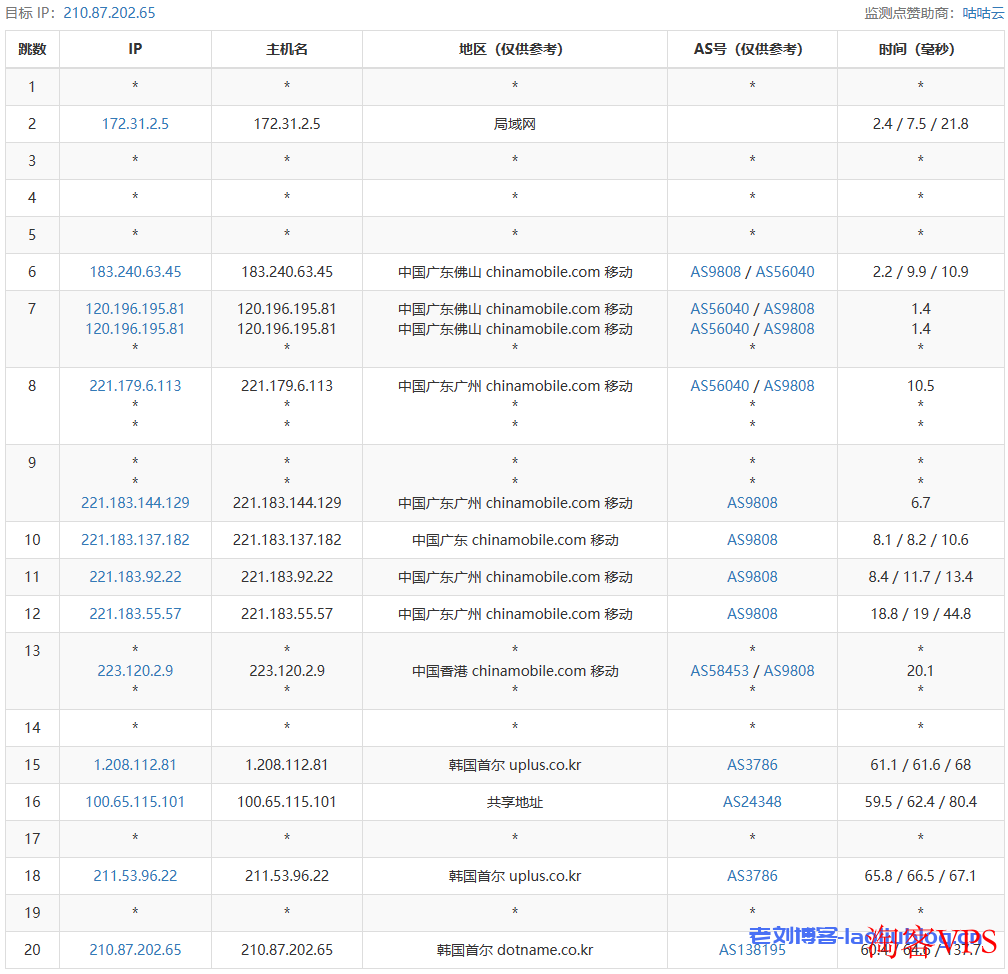Select hostname cell 221.179.6.113
This screenshot has width=1008, height=974.
(287, 386)
